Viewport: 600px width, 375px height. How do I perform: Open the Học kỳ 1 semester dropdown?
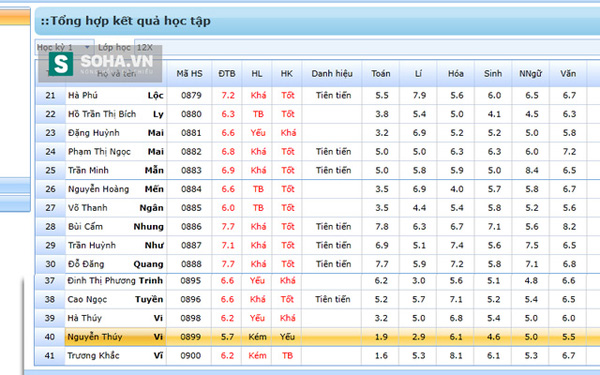pos(64,47)
